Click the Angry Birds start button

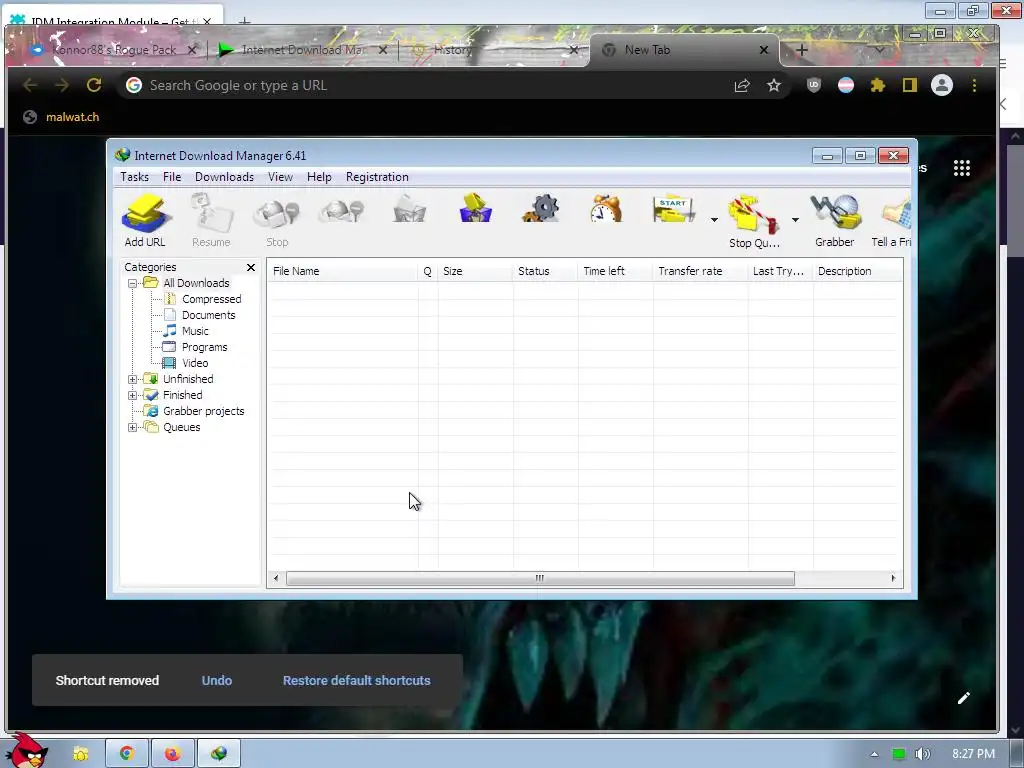(26, 751)
